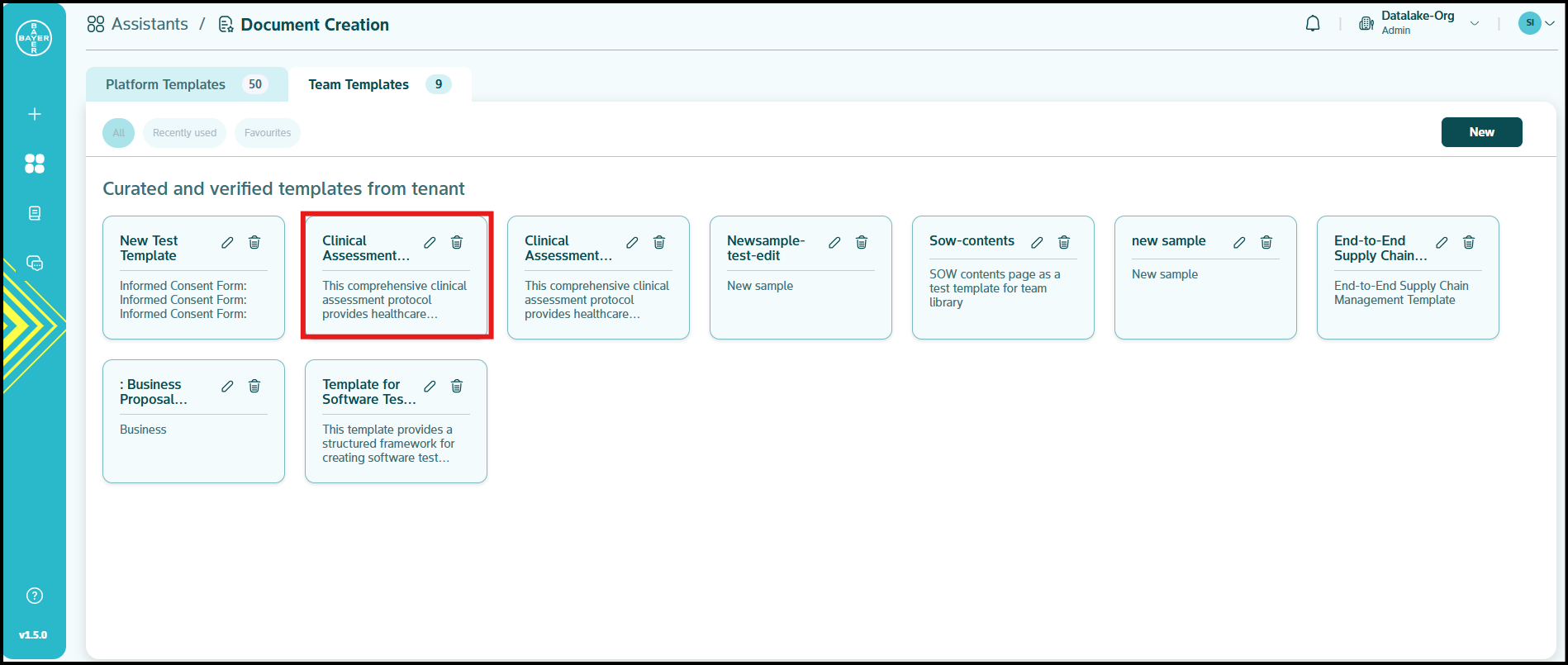Edit the New Test Template card
This screenshot has width=1568, height=665.
[x=227, y=242]
